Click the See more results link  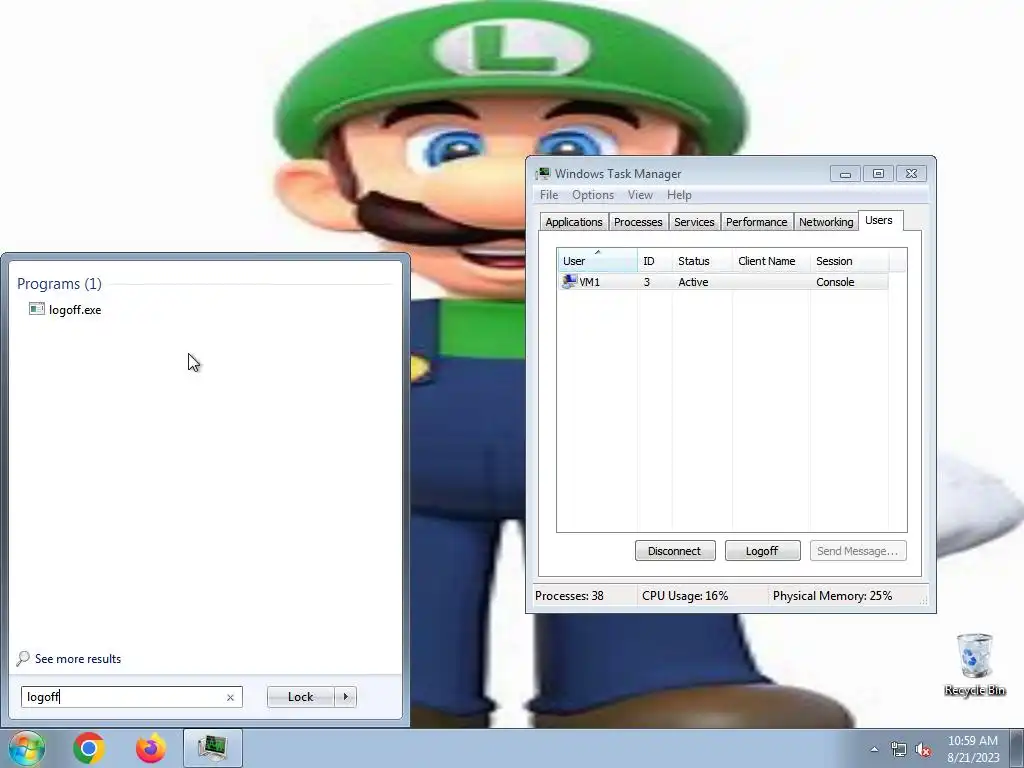78,658
